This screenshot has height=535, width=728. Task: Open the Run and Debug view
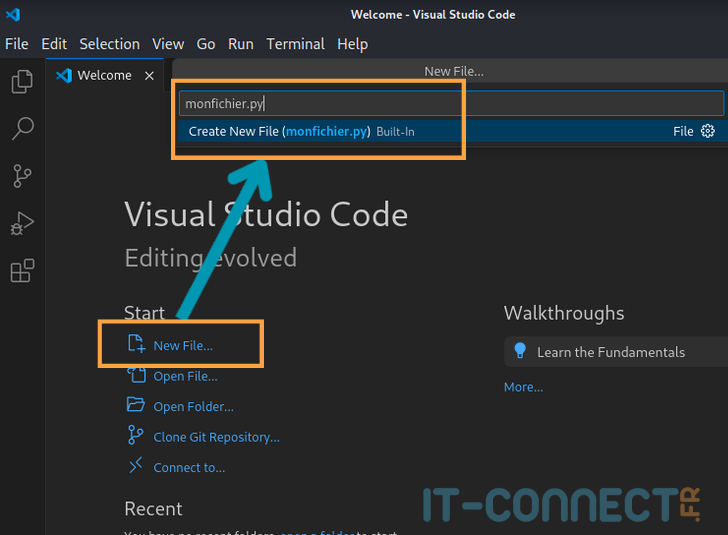click(x=22, y=224)
